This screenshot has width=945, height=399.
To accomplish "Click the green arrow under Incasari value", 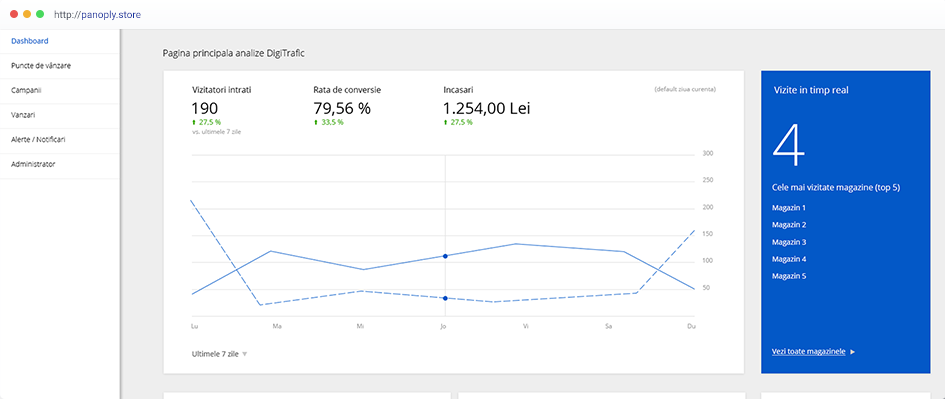I will pyautogui.click(x=445, y=122).
